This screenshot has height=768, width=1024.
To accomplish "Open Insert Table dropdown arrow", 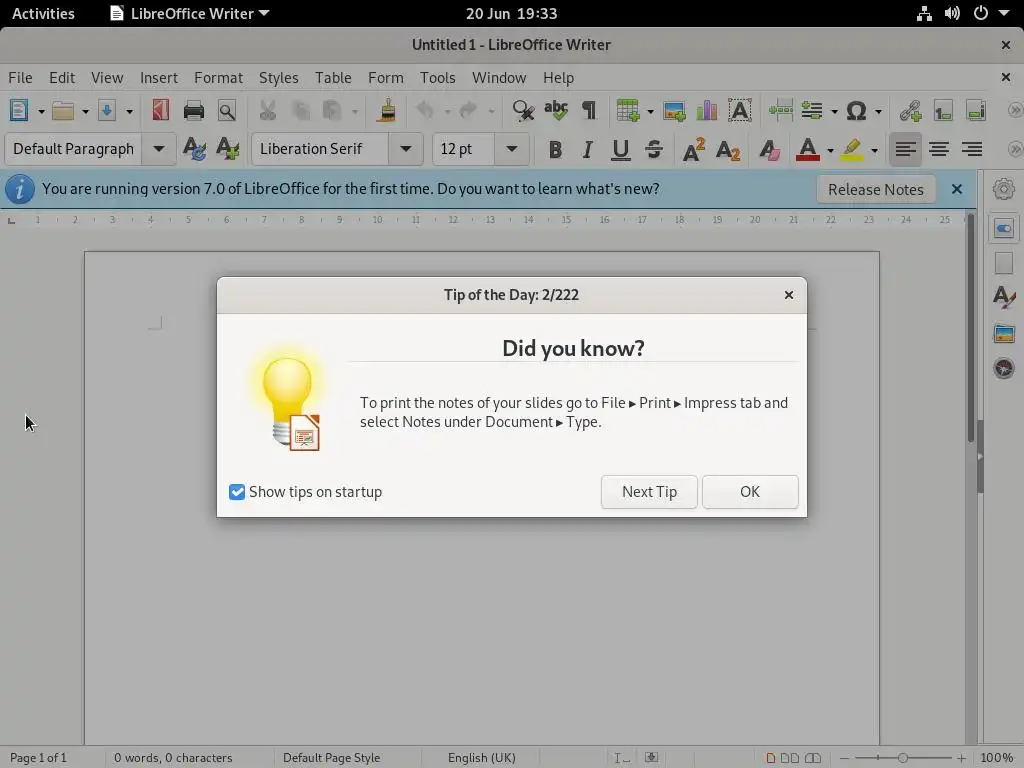I will click(650, 112).
